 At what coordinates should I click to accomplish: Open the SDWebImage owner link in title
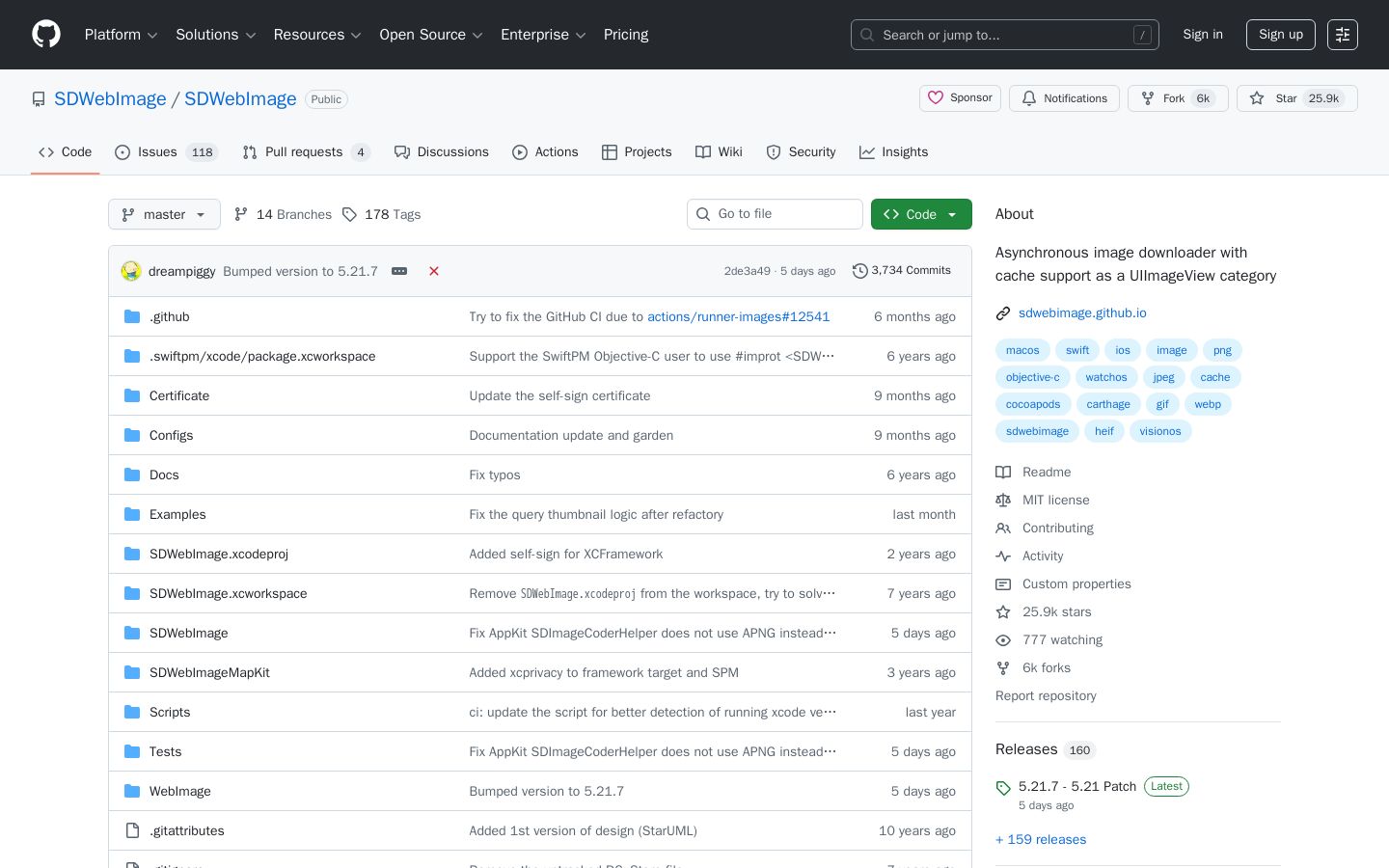point(110,99)
